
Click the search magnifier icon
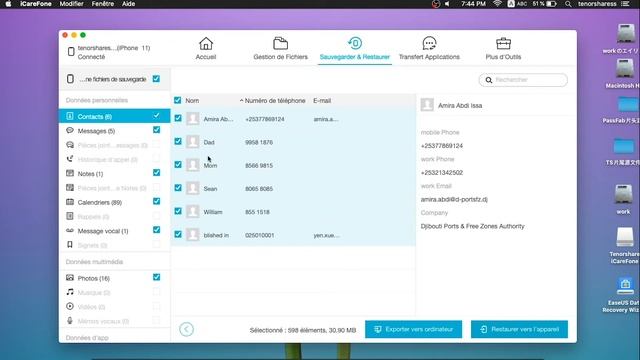[489, 80]
